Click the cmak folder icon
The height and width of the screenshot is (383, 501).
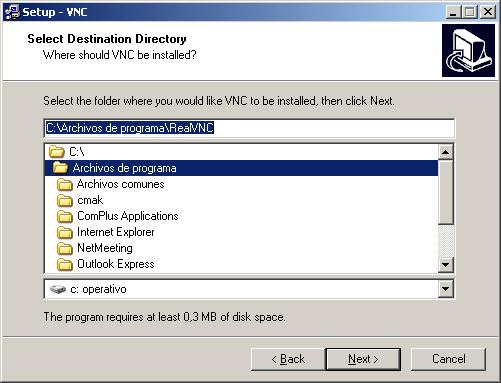(65, 200)
